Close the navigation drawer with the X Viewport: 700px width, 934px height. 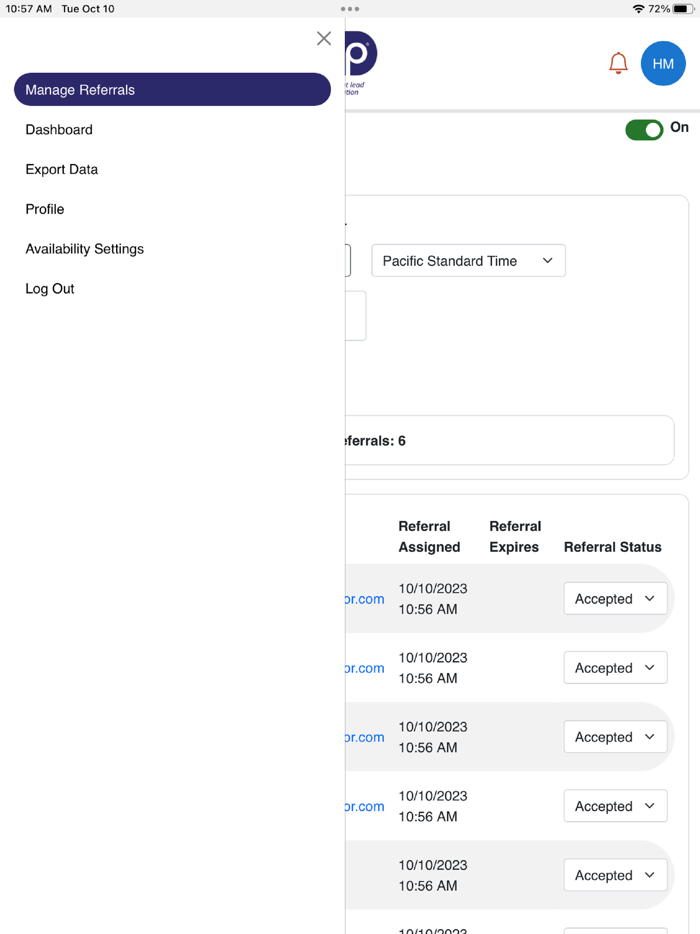(323, 38)
